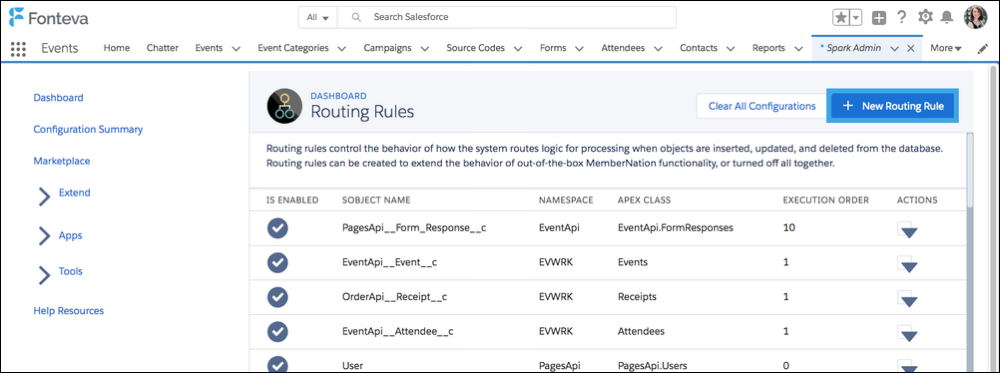Click the EventApi.FormResponses apex class cell
This screenshot has height=373, width=1000.
pyautogui.click(x=676, y=228)
